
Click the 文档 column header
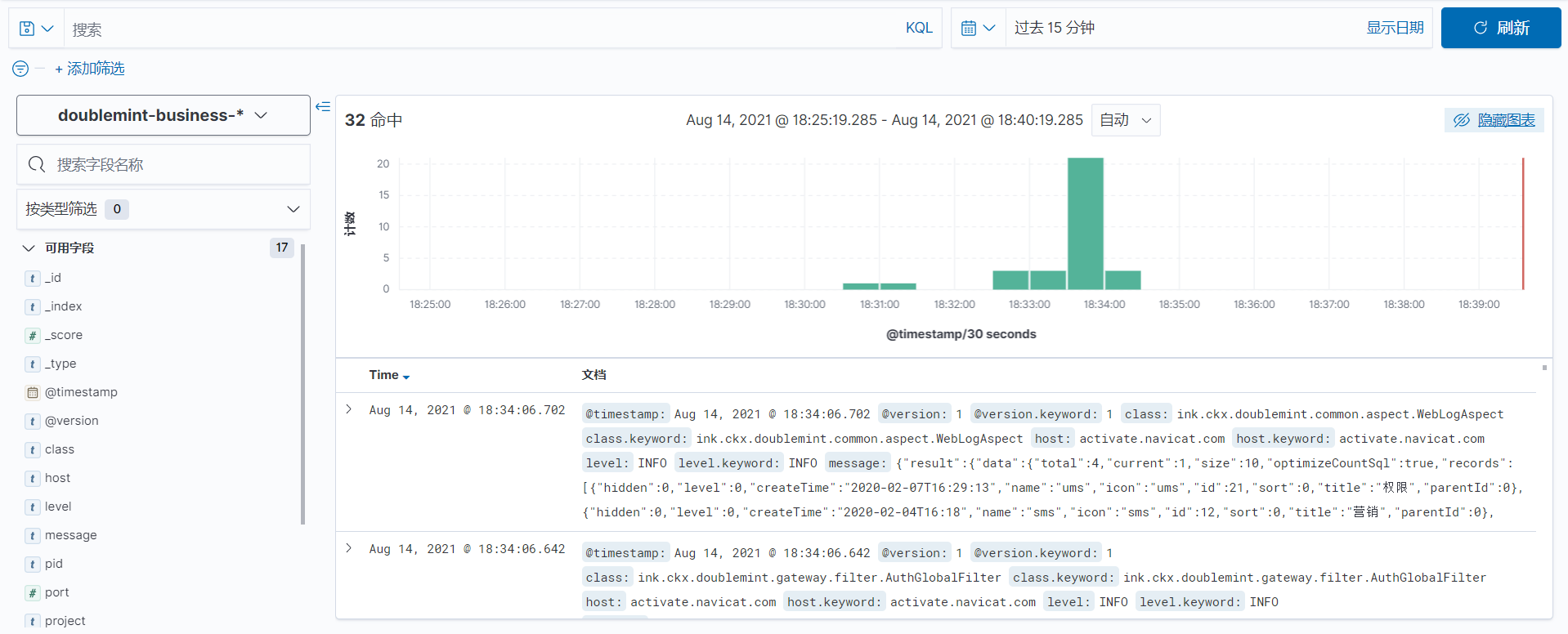coord(594,375)
